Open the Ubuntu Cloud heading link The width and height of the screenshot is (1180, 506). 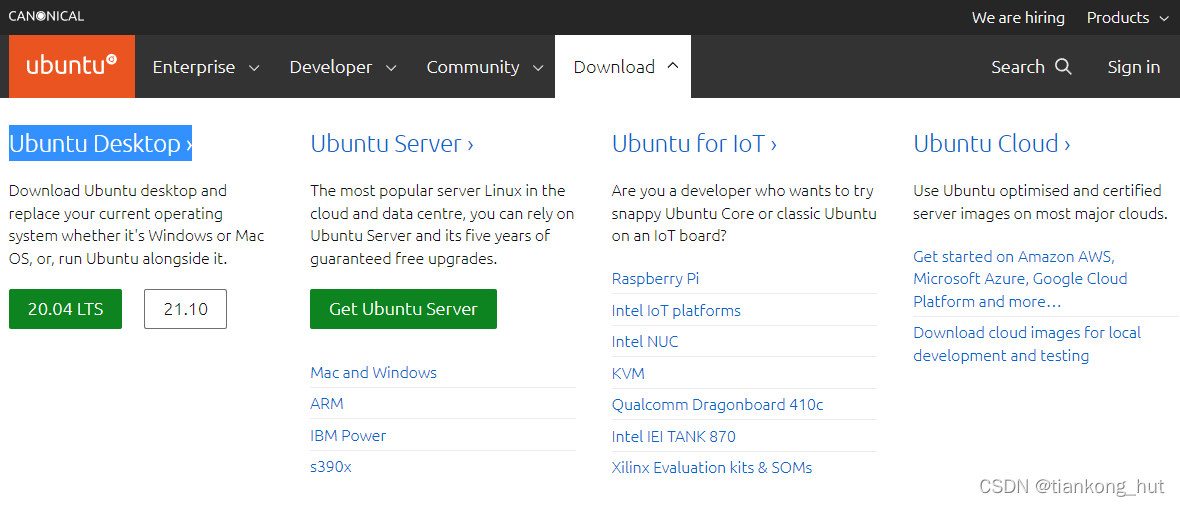992,143
